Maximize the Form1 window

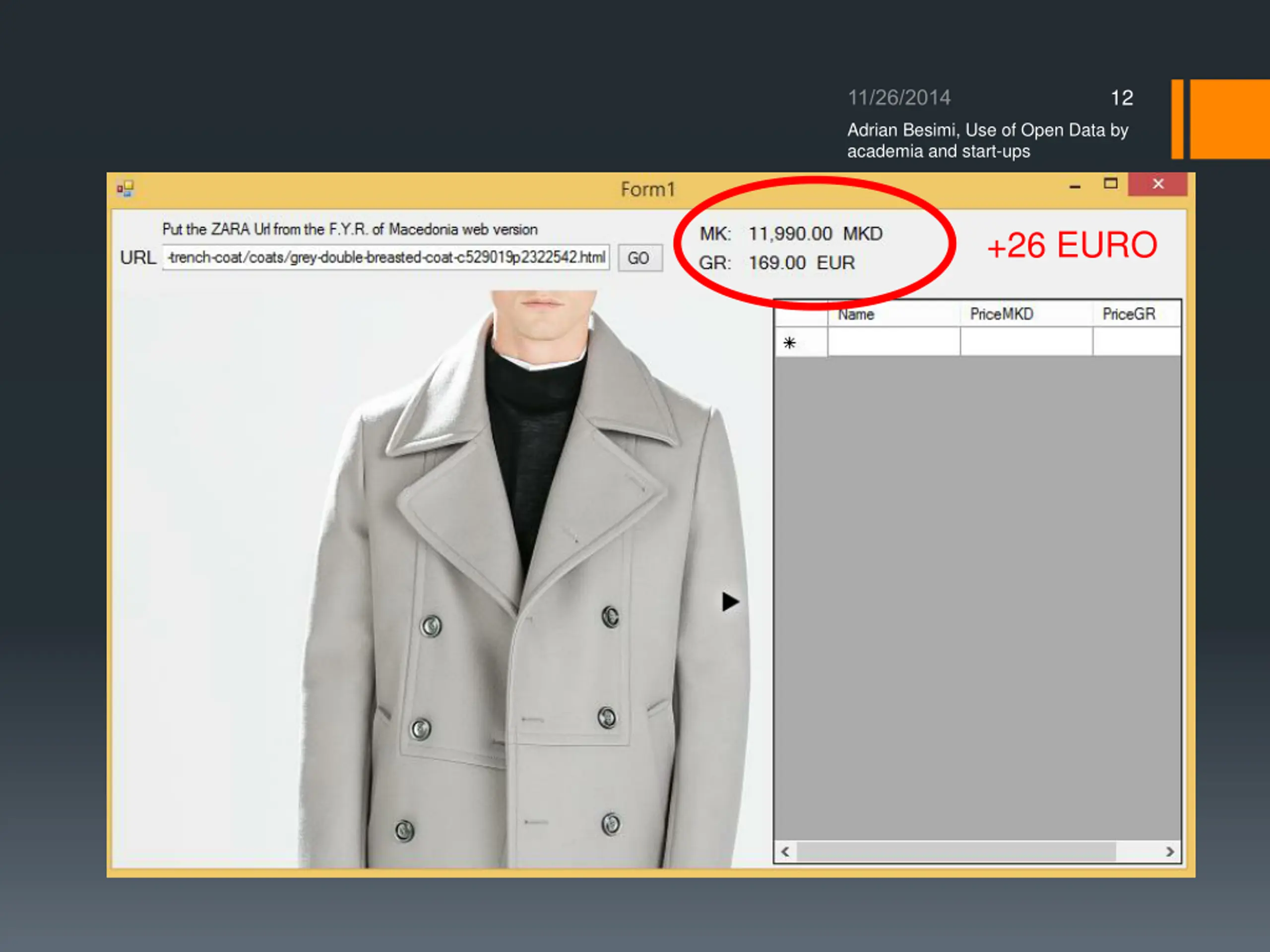[x=1110, y=184]
